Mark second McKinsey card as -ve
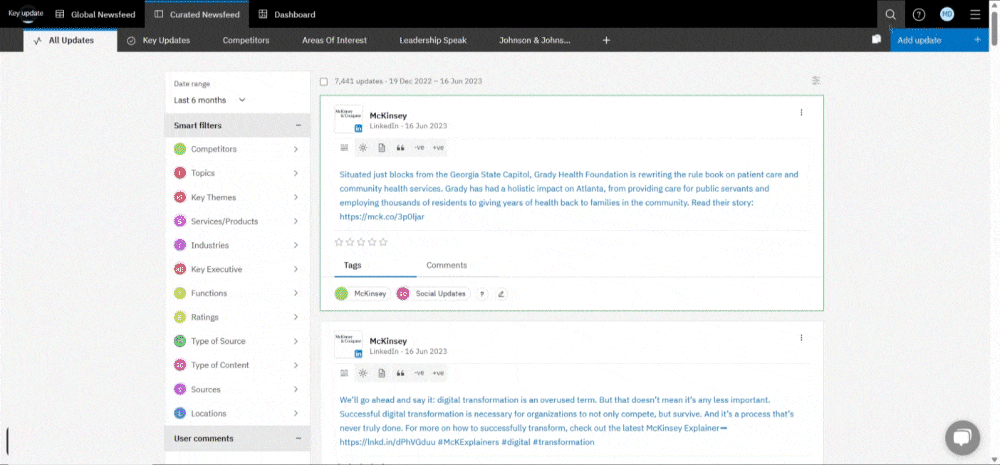 [419, 373]
